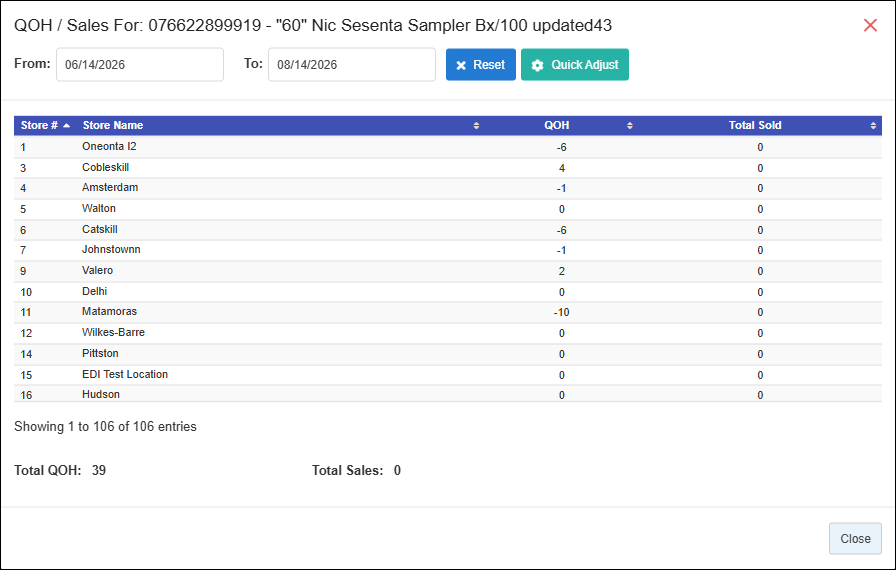Click the Reset button
The height and width of the screenshot is (570, 896).
pos(481,65)
